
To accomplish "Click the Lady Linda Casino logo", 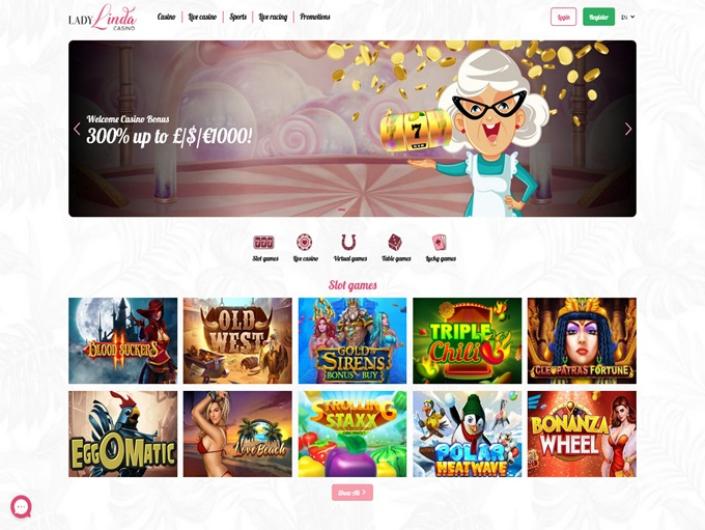I will pyautogui.click(x=103, y=17).
